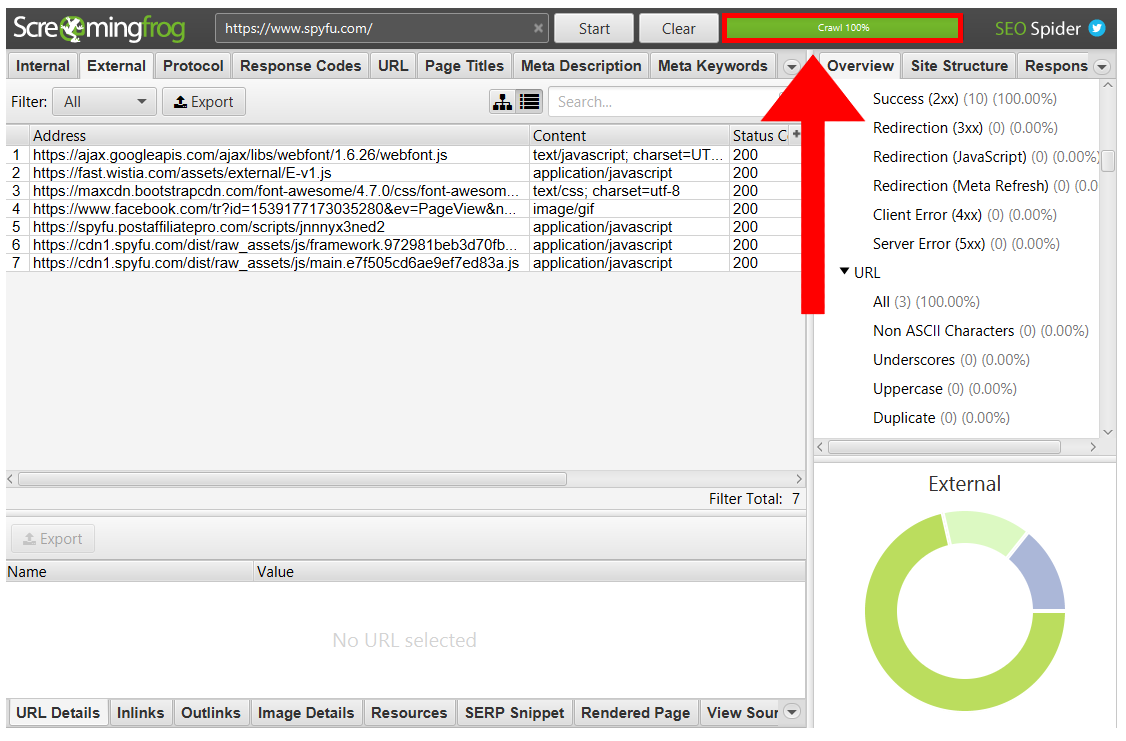
Task: Collapse the URL tree section
Action: pyautogui.click(x=844, y=271)
